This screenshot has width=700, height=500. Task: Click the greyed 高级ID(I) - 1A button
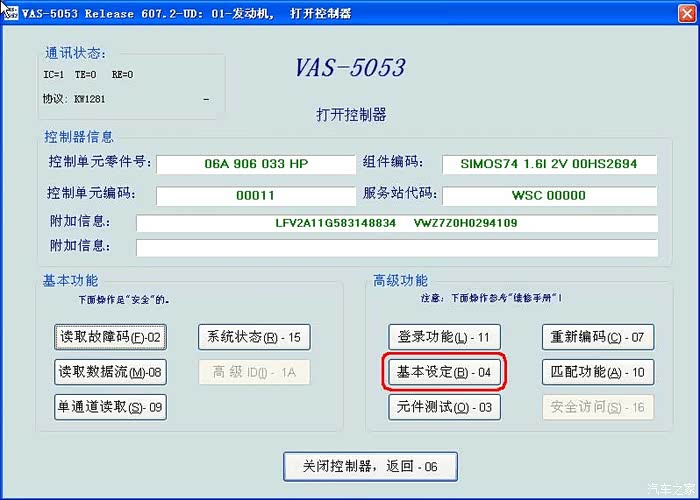[254, 372]
